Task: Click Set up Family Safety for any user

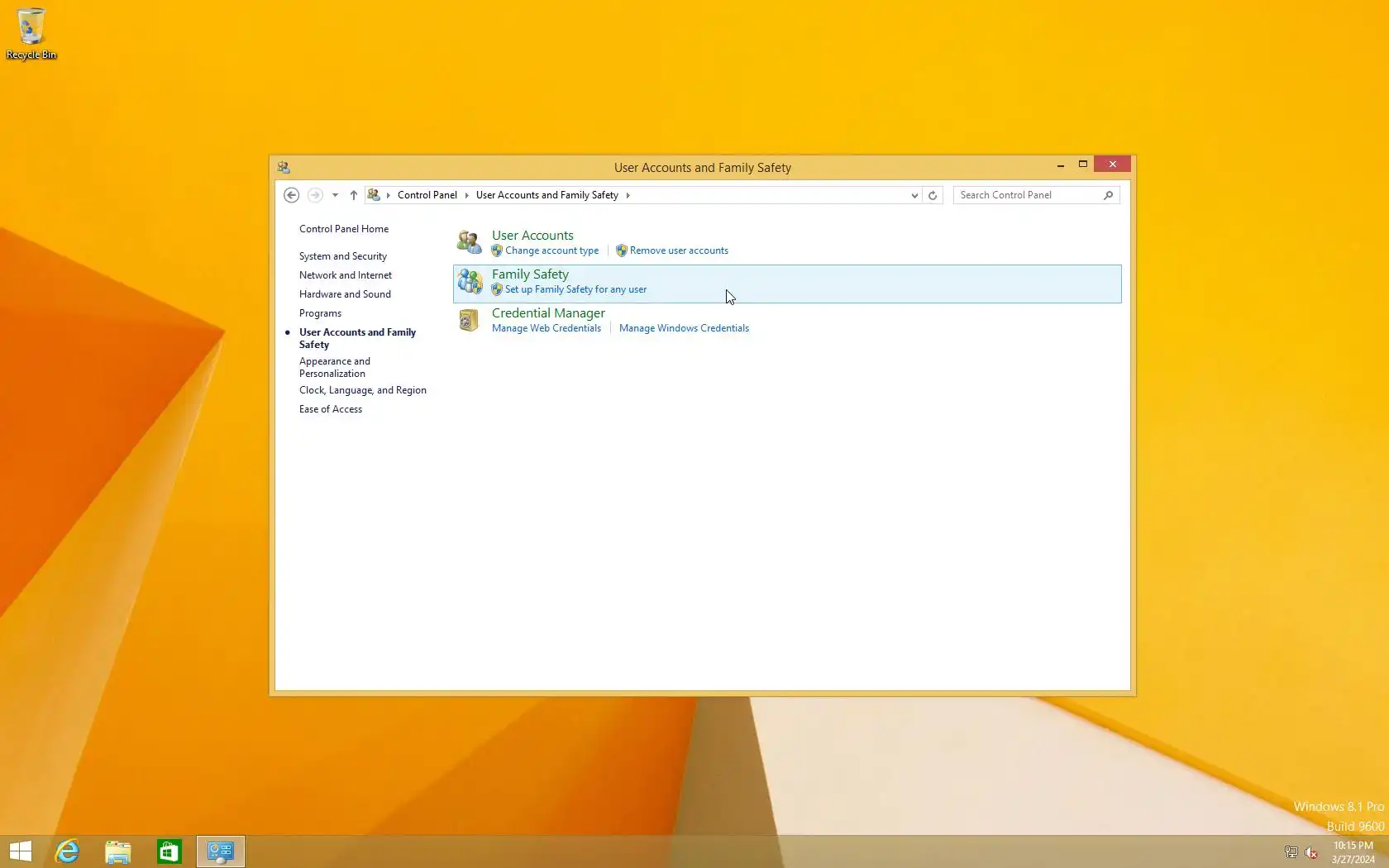Action: pos(575,289)
